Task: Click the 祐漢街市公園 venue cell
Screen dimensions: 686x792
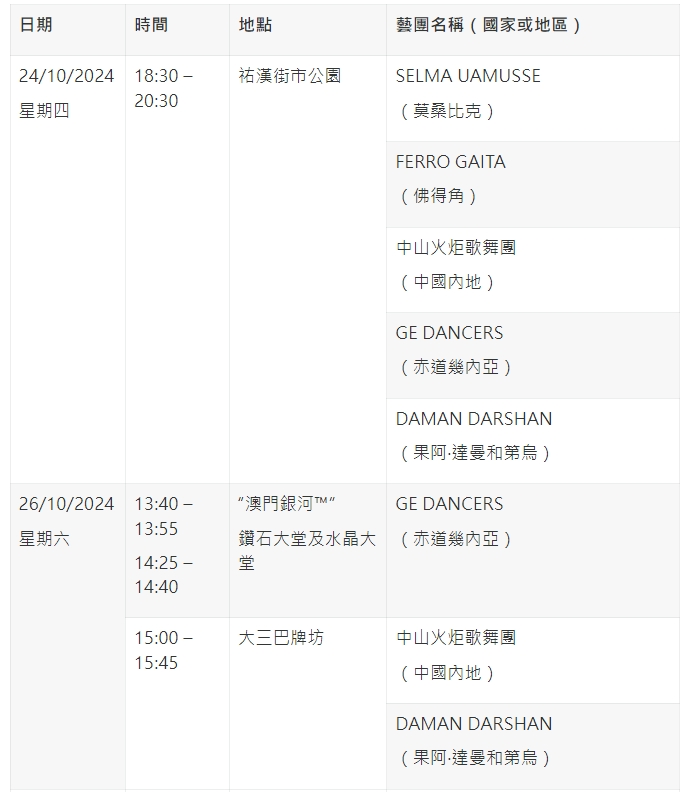Action: pyautogui.click(x=308, y=269)
